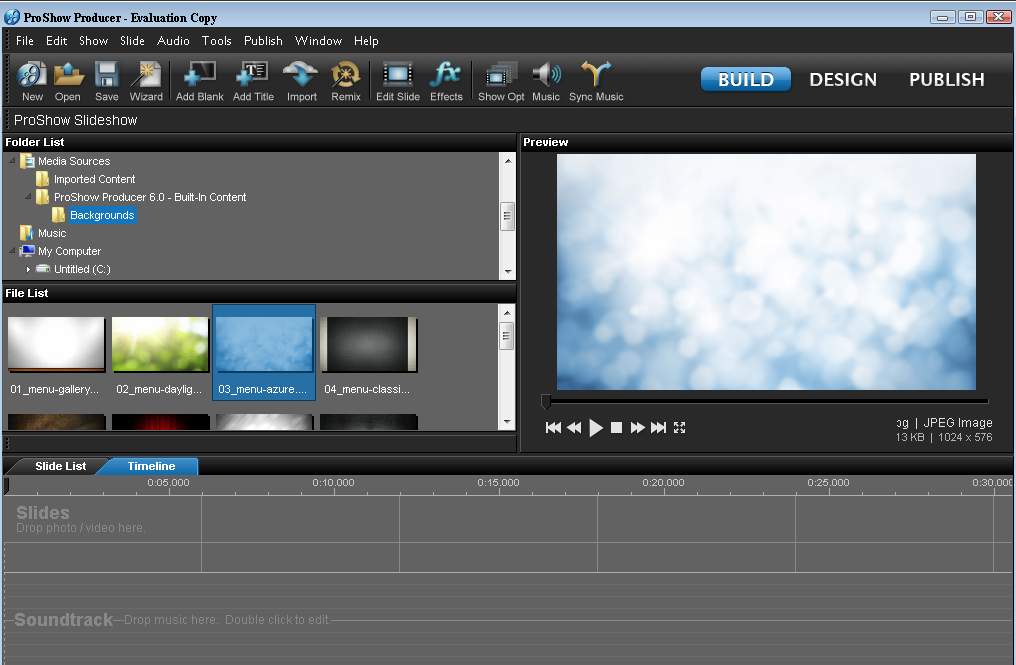
Task: Toggle full screen preview icon
Action: (679, 427)
